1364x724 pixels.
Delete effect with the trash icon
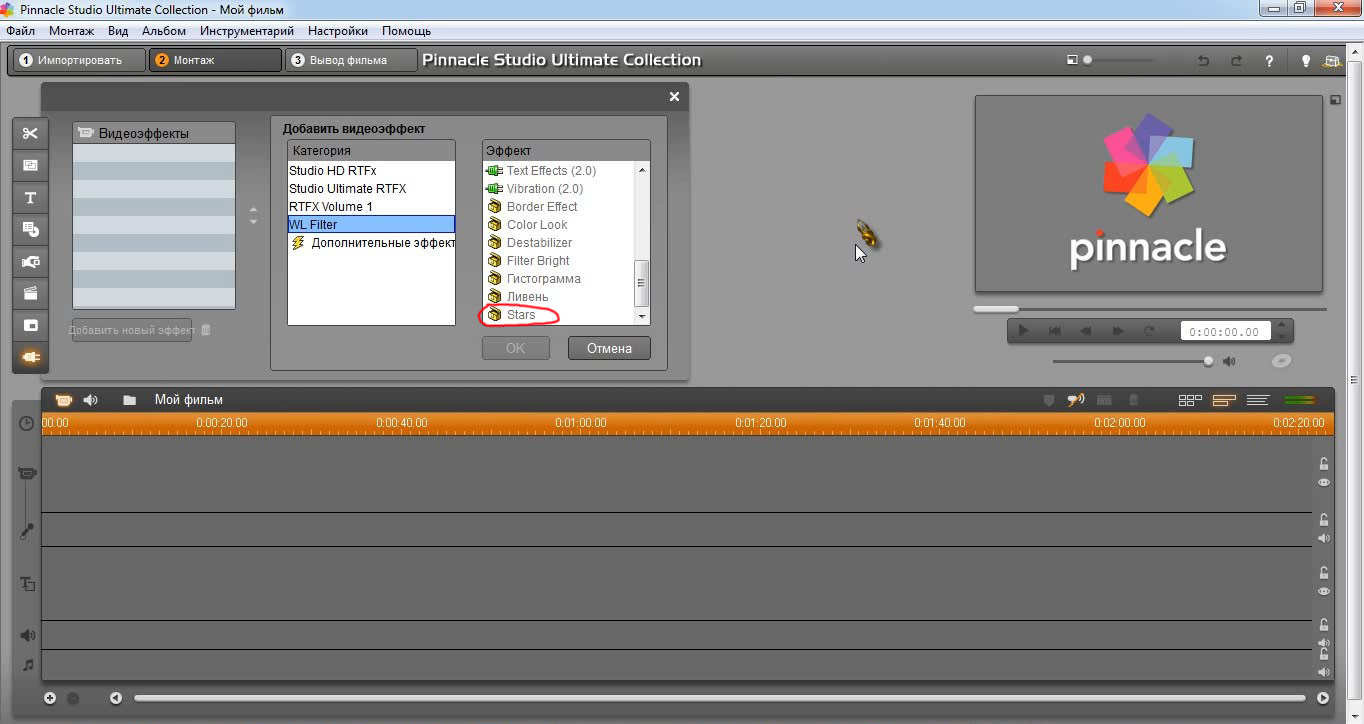(x=206, y=330)
